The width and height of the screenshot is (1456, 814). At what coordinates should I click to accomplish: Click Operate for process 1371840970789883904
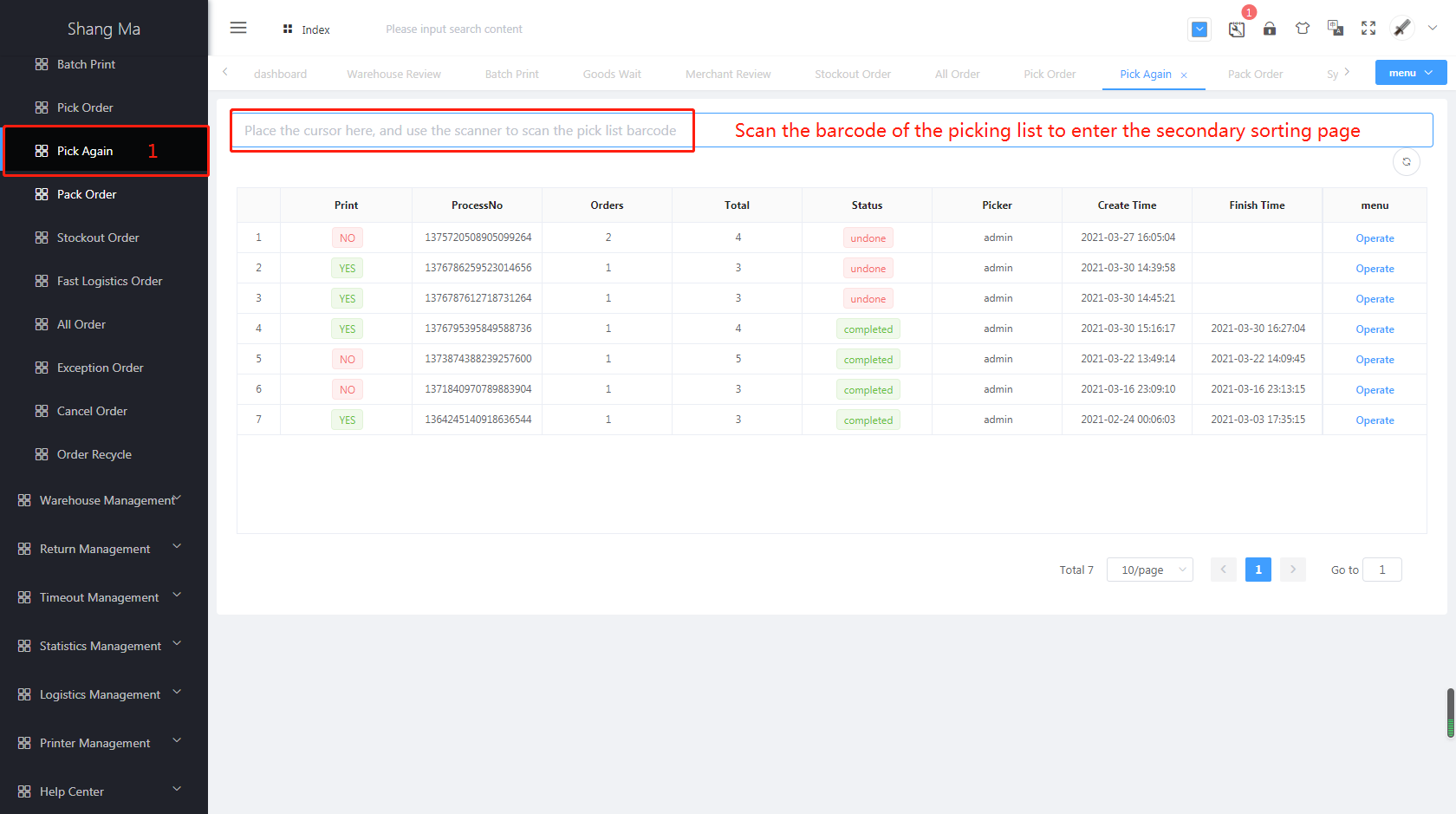point(1375,390)
